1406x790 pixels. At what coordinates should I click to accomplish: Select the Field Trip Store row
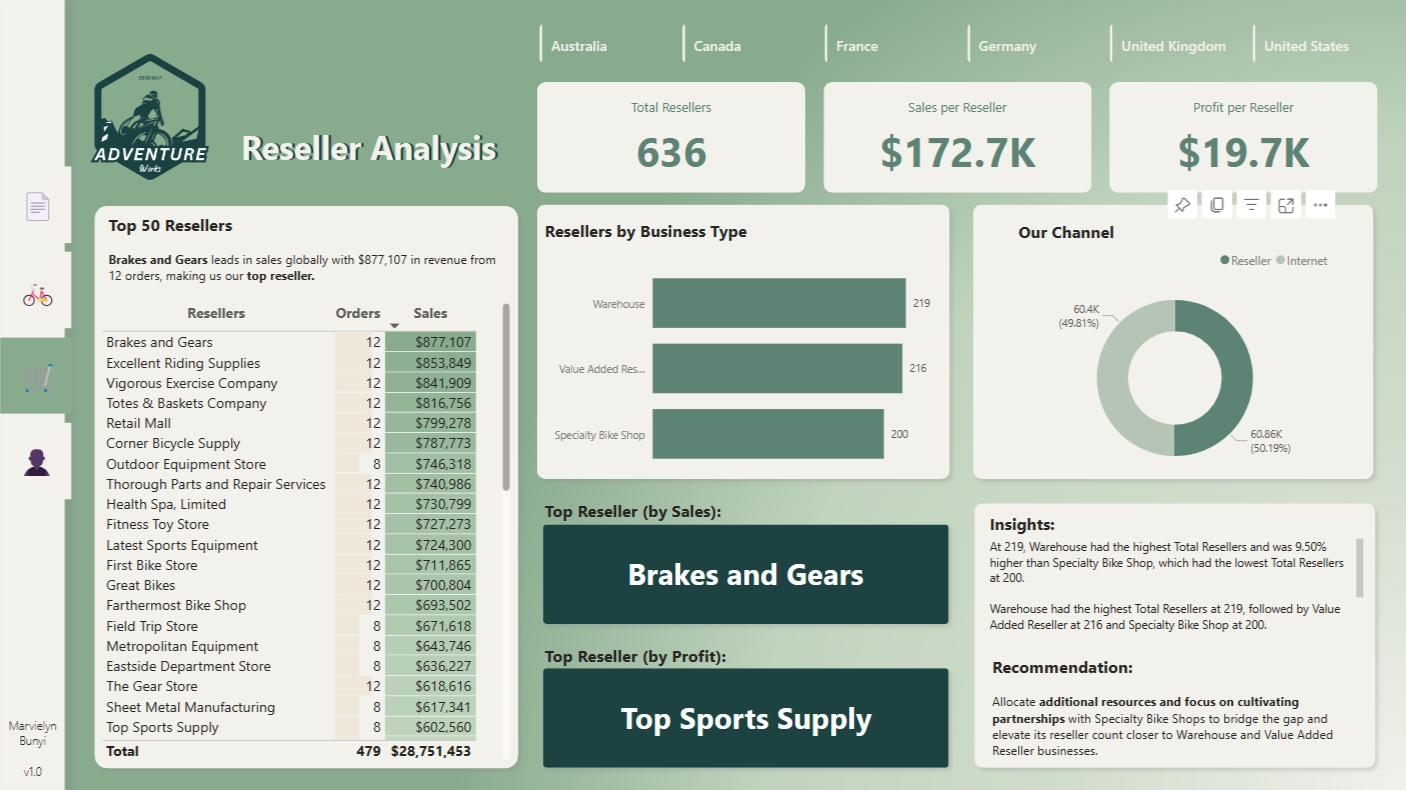click(x=290, y=626)
